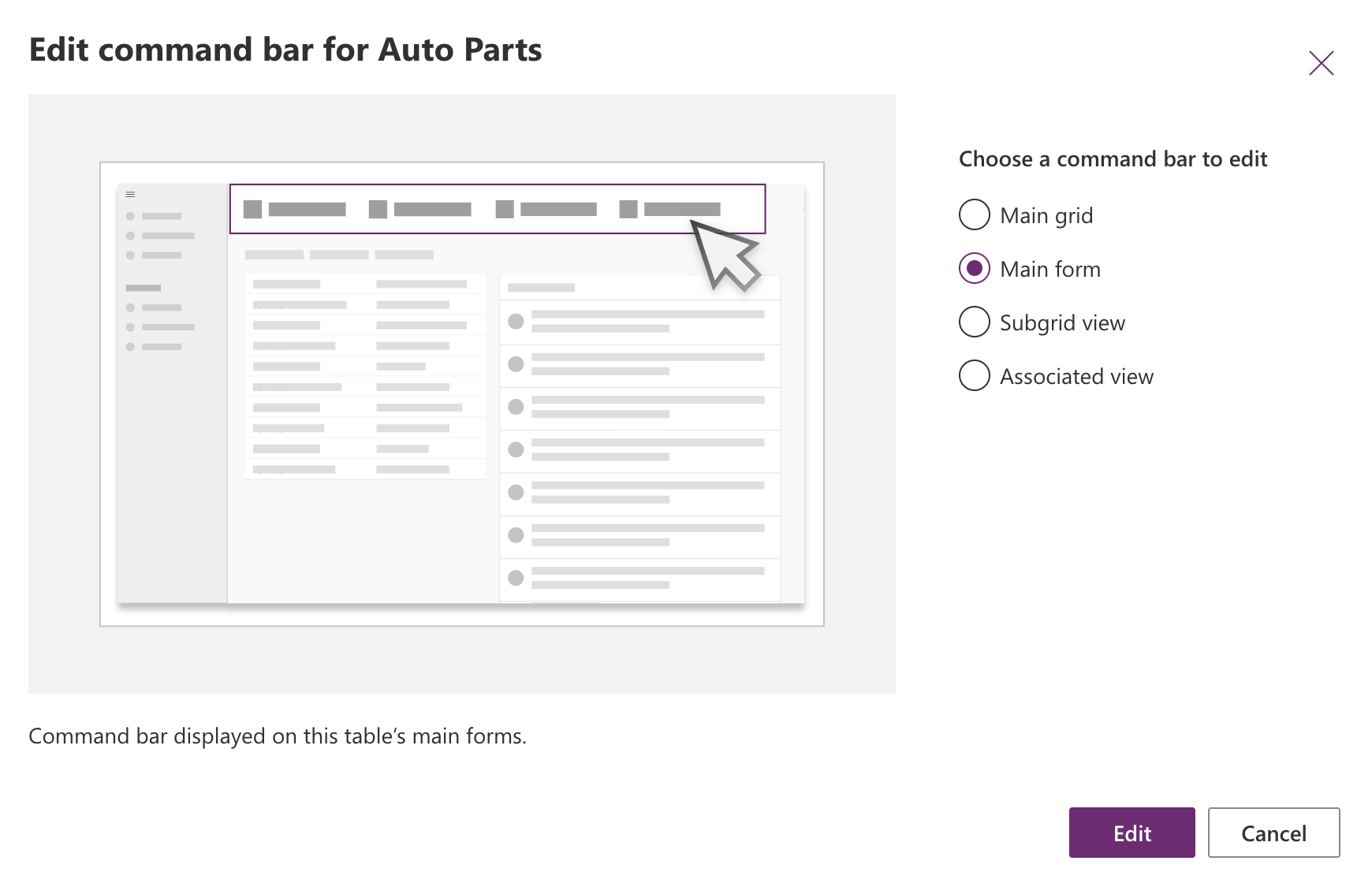The width and height of the screenshot is (1372, 872).
Task: Select the Main grid radio button
Action: (x=975, y=214)
